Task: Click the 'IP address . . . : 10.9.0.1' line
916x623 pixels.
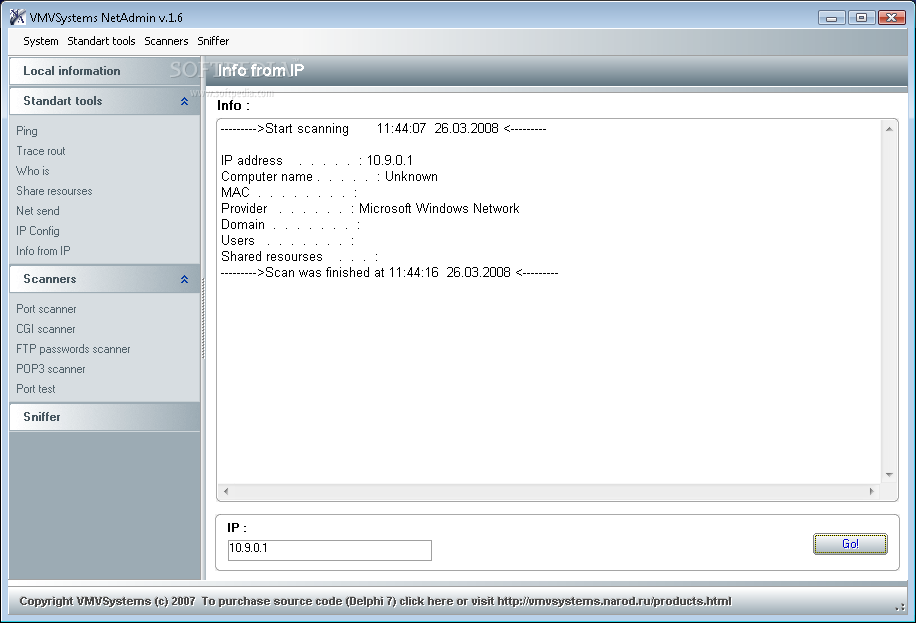Action: click(x=317, y=161)
